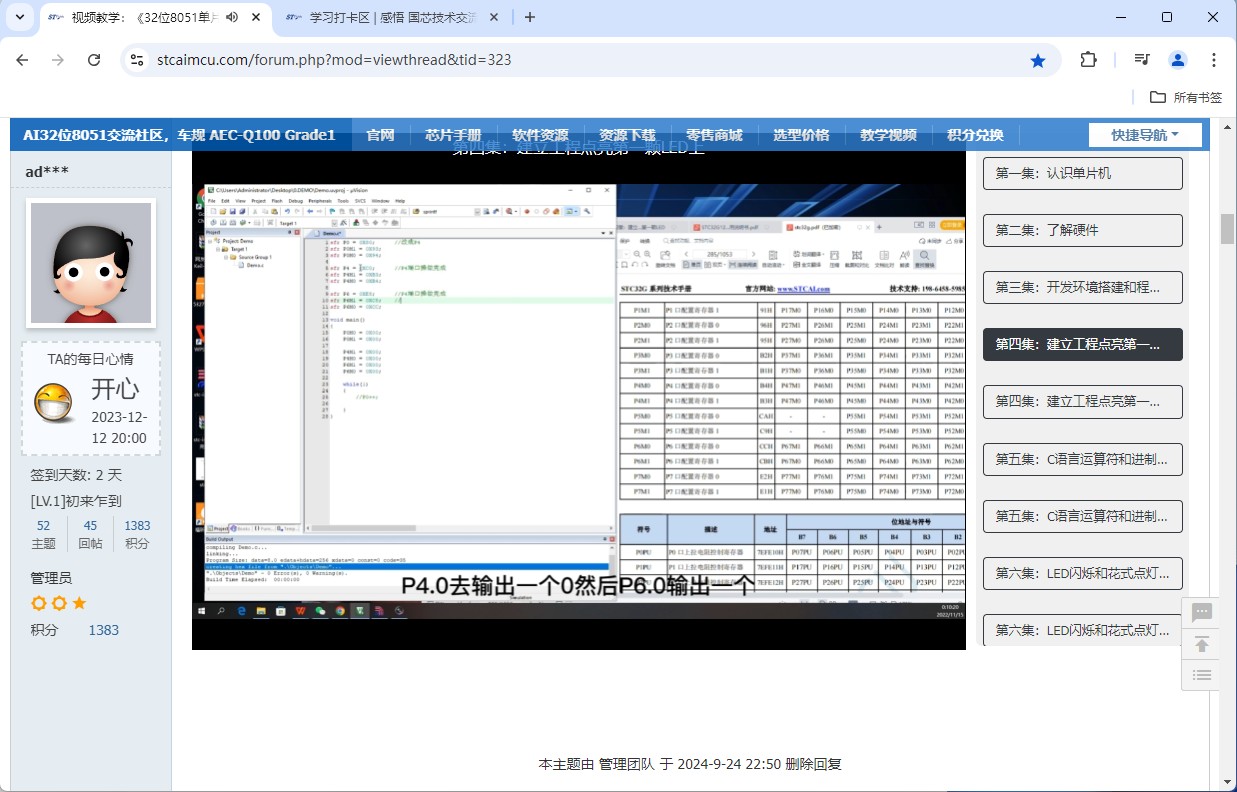Click the 开心 mood smiley icon
Viewport: 1237px width, 792px height.
click(x=53, y=401)
